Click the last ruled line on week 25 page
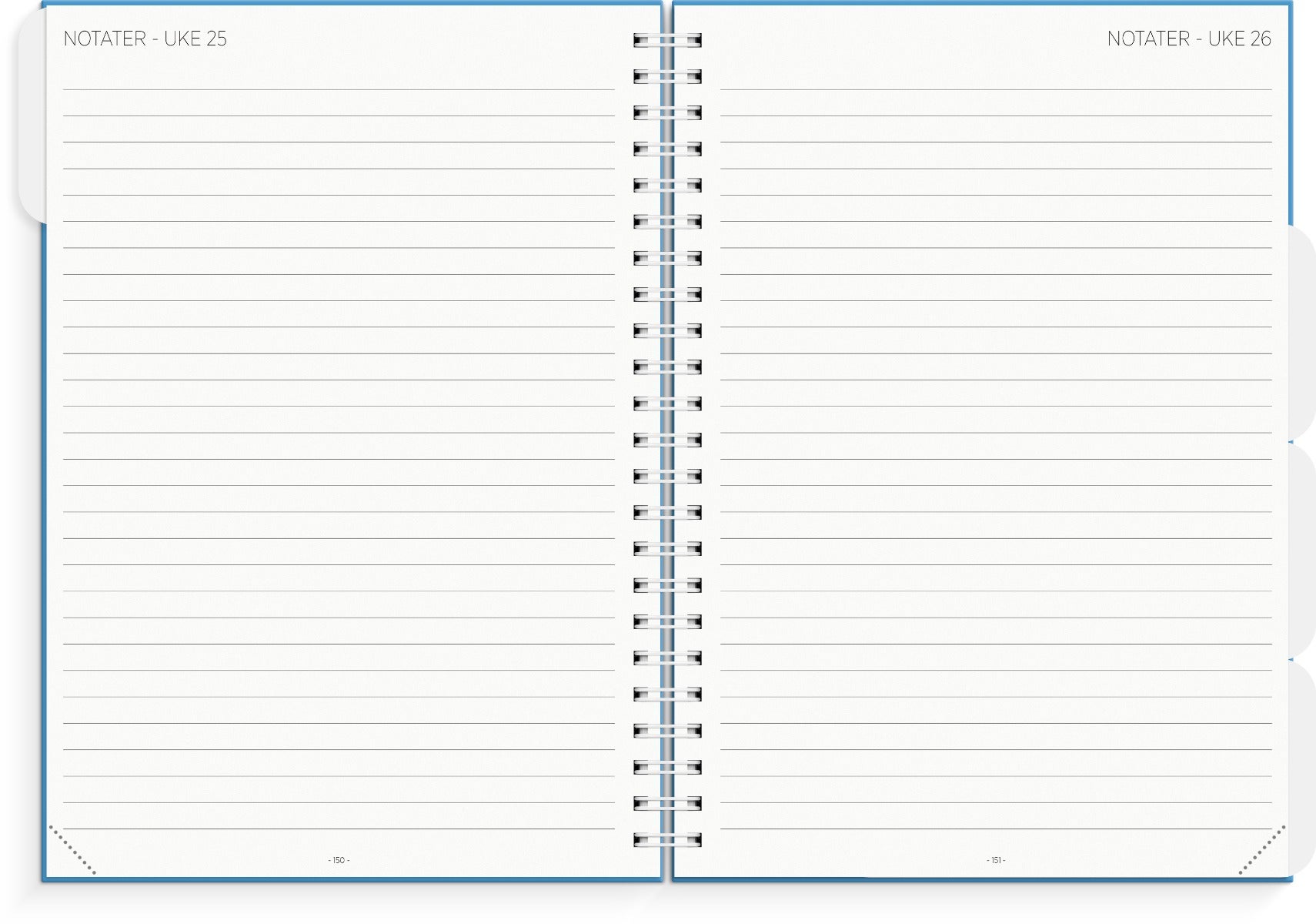Image resolution: width=1316 pixels, height=924 pixels. pyautogui.click(x=339, y=829)
